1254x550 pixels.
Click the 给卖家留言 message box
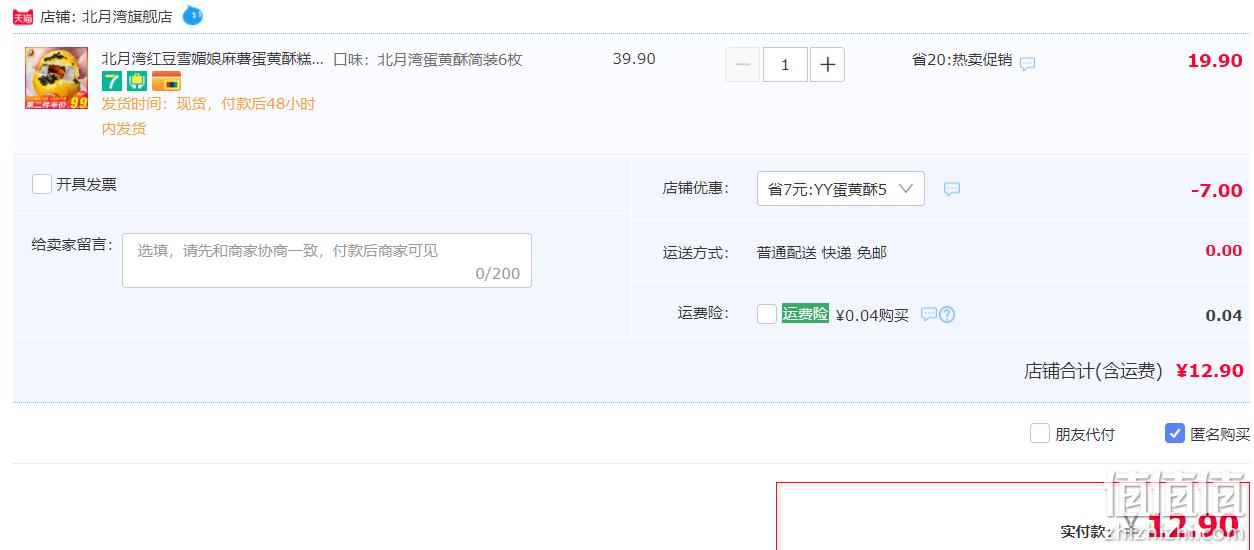(327, 260)
